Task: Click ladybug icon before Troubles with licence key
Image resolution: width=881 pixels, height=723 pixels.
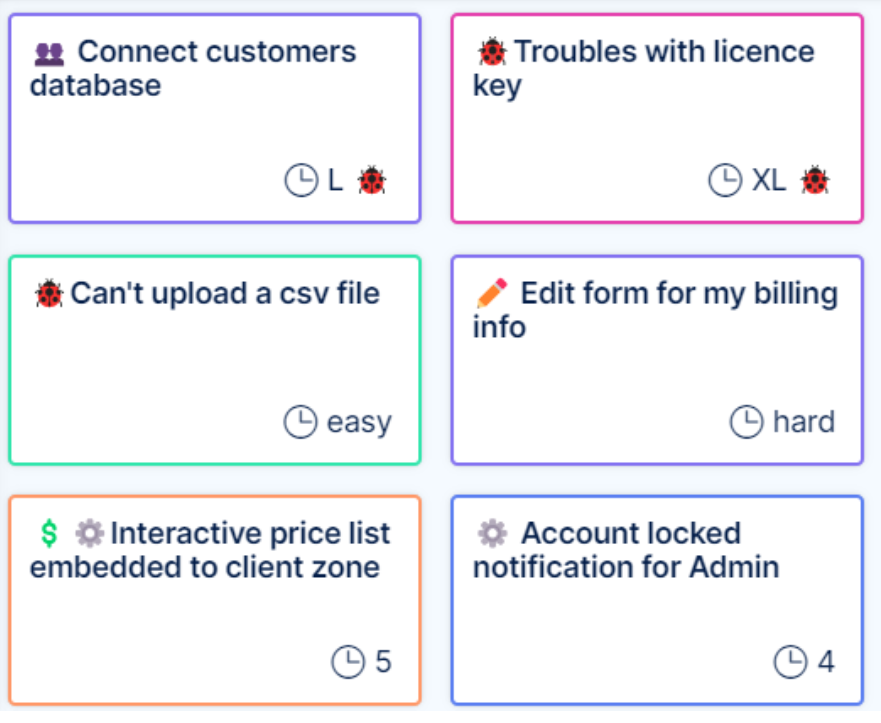Action: click(492, 52)
